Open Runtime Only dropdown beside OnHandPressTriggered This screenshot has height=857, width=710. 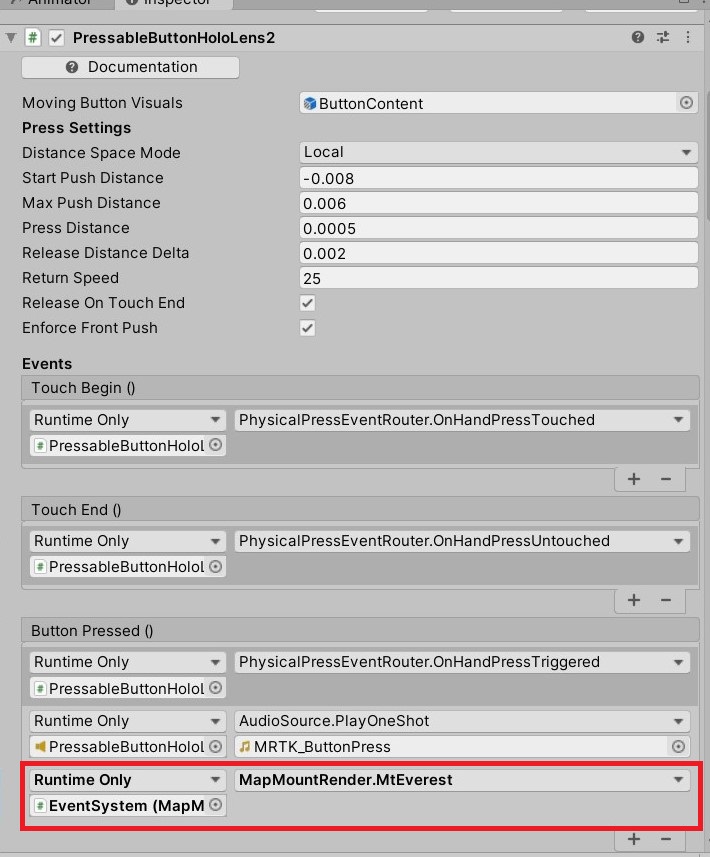(x=128, y=662)
